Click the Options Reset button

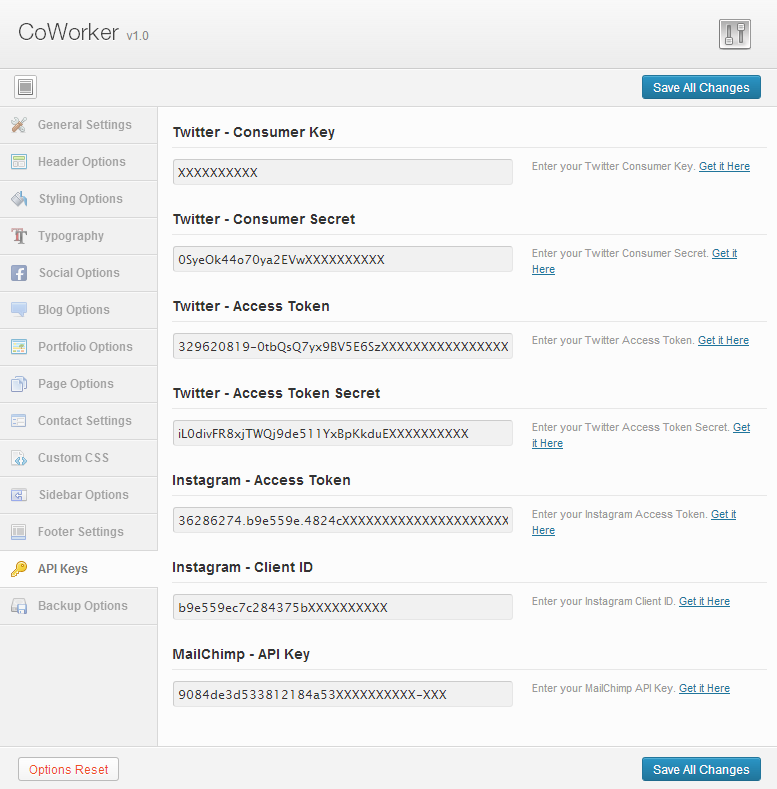[68, 769]
